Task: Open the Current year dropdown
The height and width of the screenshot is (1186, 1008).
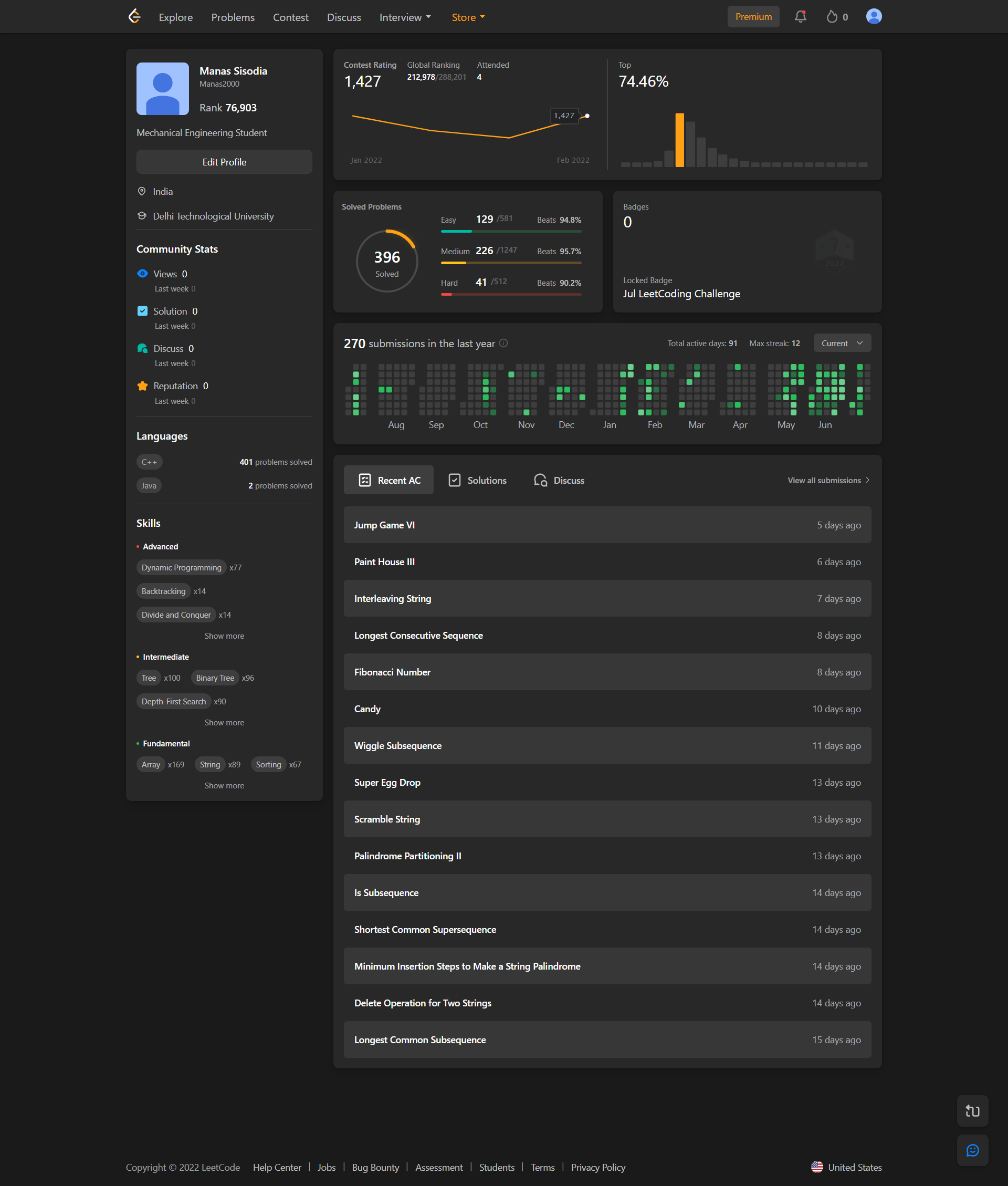Action: (x=842, y=343)
